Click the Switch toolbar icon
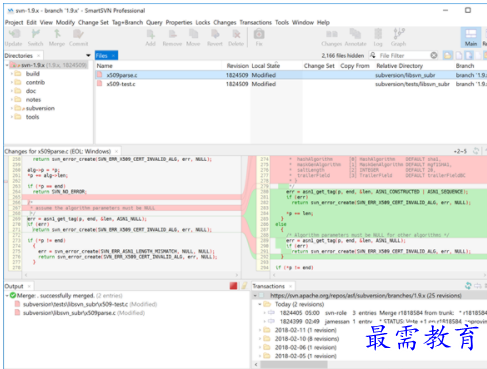This screenshot has width=487, height=369. click(x=35, y=38)
